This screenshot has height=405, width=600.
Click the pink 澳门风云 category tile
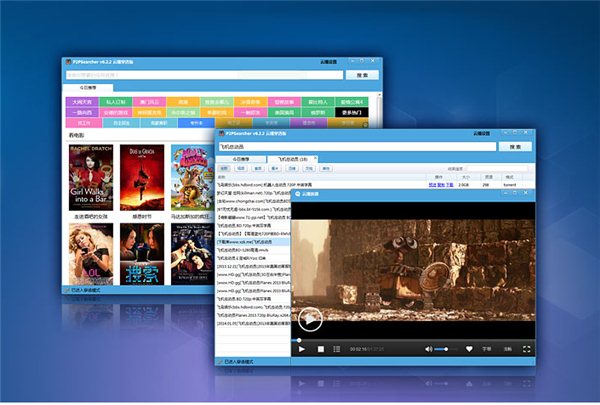tap(150, 102)
